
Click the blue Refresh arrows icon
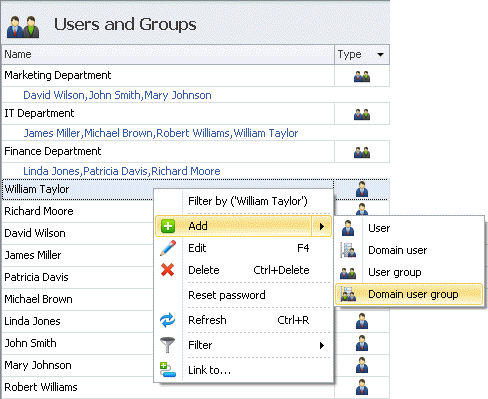click(x=167, y=320)
